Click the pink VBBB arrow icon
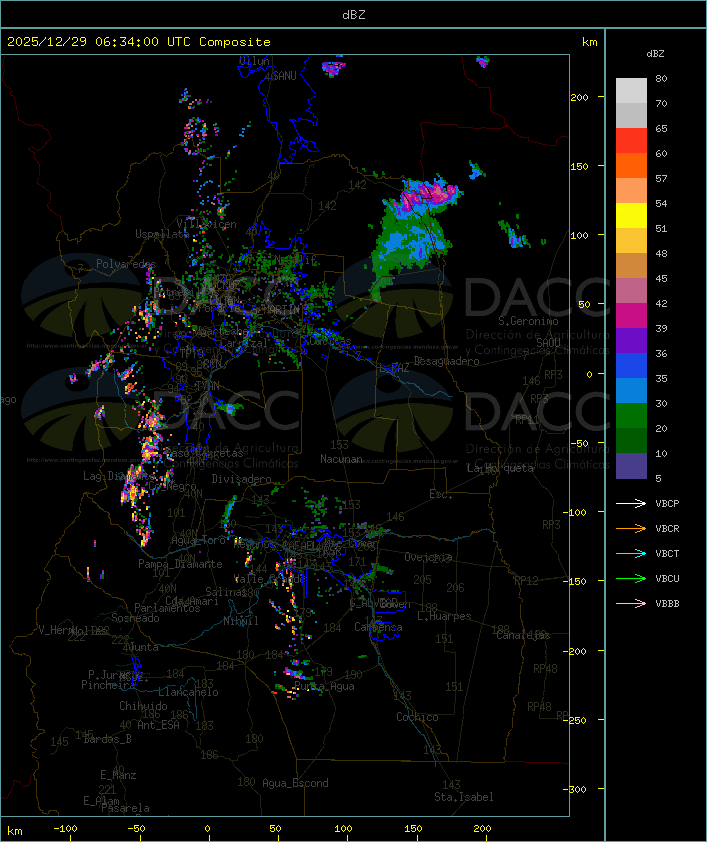Viewport: 707px width, 842px height. coord(631,604)
